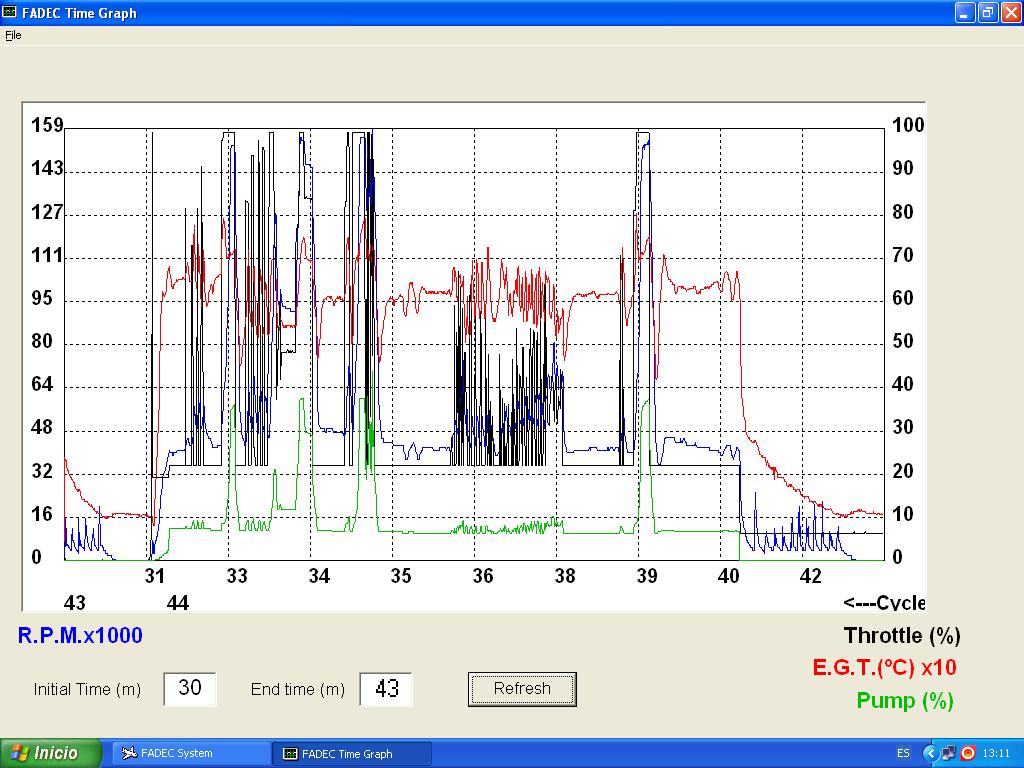Click the red circular tray icon
The height and width of the screenshot is (768, 1024).
coord(967,753)
